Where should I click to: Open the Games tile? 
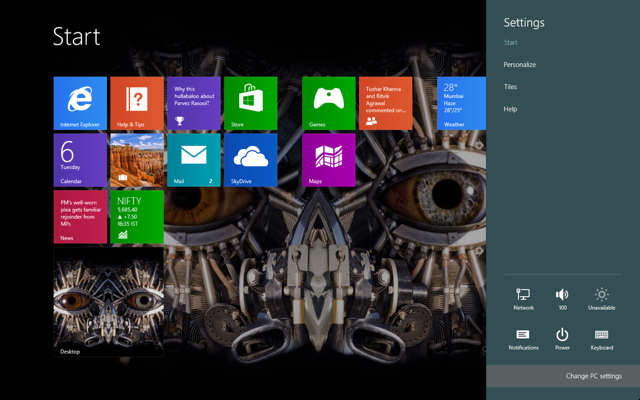[x=328, y=103]
